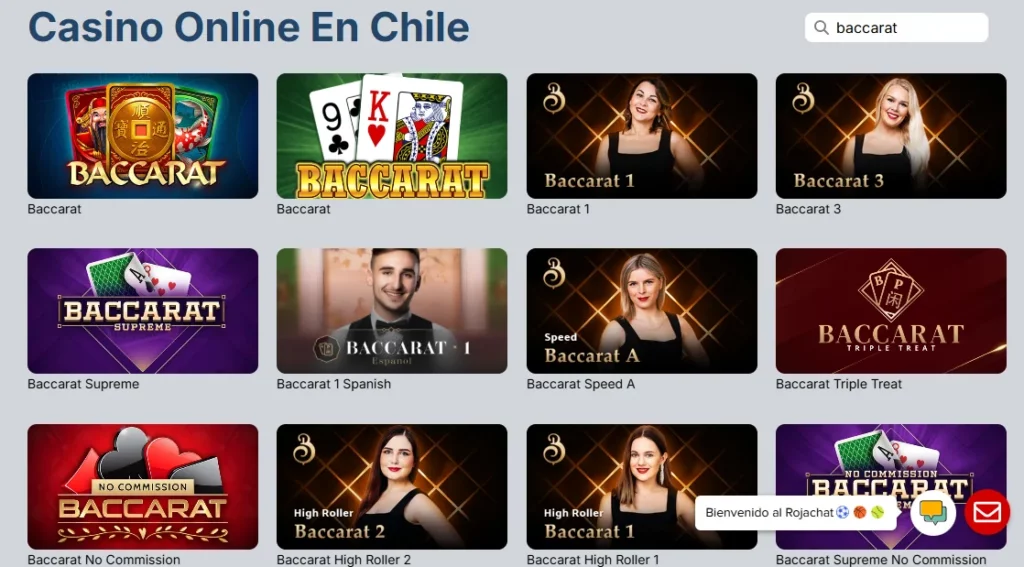Image resolution: width=1024 pixels, height=567 pixels.
Task: Launch the High Roller Baccarat 1 table
Action: (x=642, y=487)
